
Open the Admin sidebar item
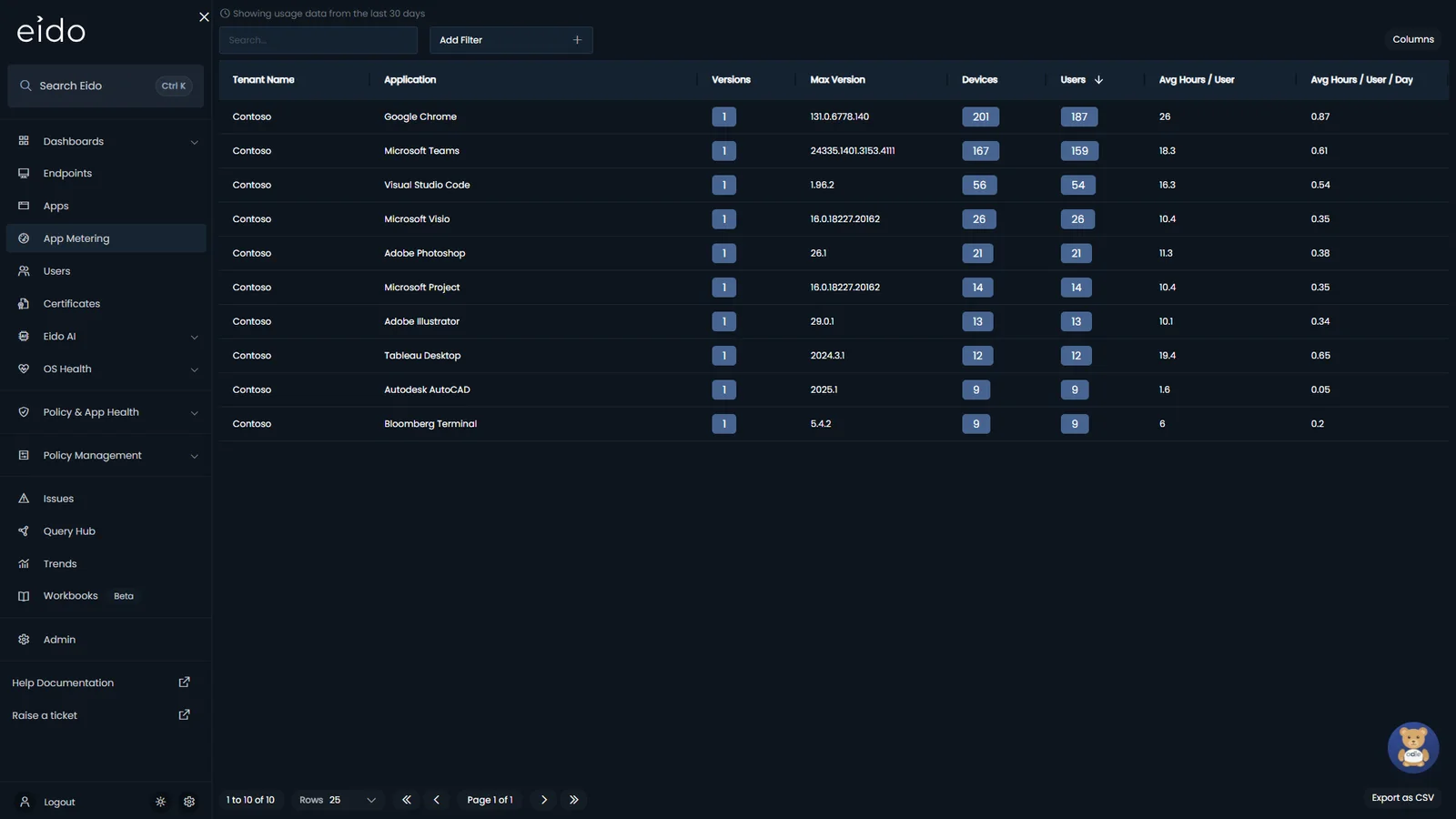(106, 640)
